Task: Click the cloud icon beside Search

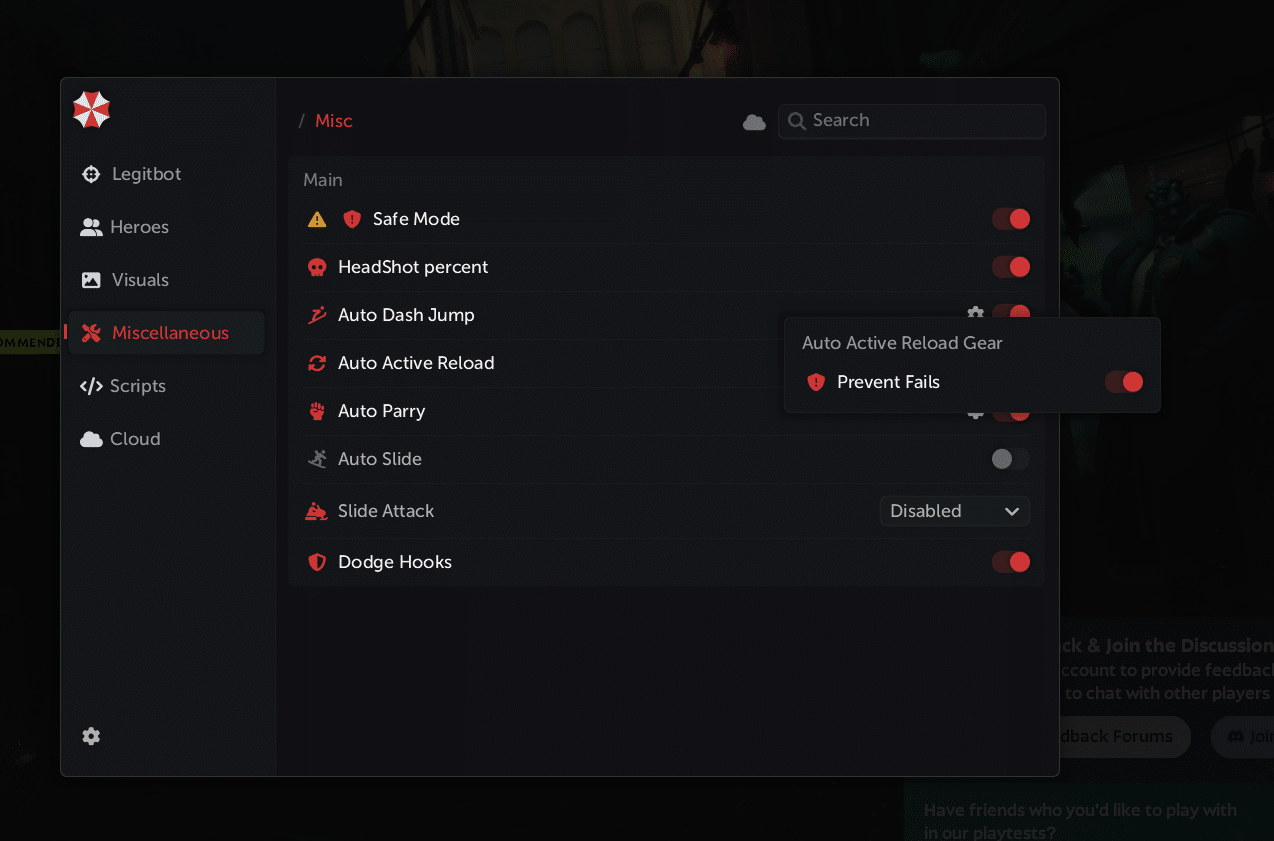Action: tap(754, 122)
